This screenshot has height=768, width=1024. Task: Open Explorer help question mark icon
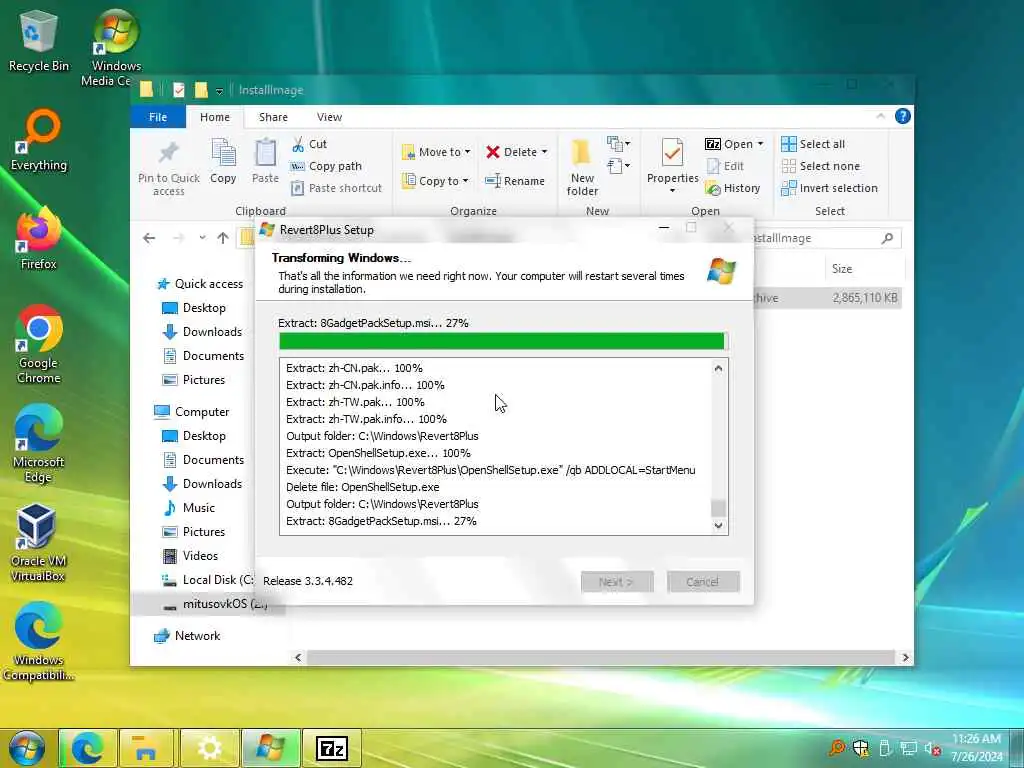pyautogui.click(x=903, y=116)
